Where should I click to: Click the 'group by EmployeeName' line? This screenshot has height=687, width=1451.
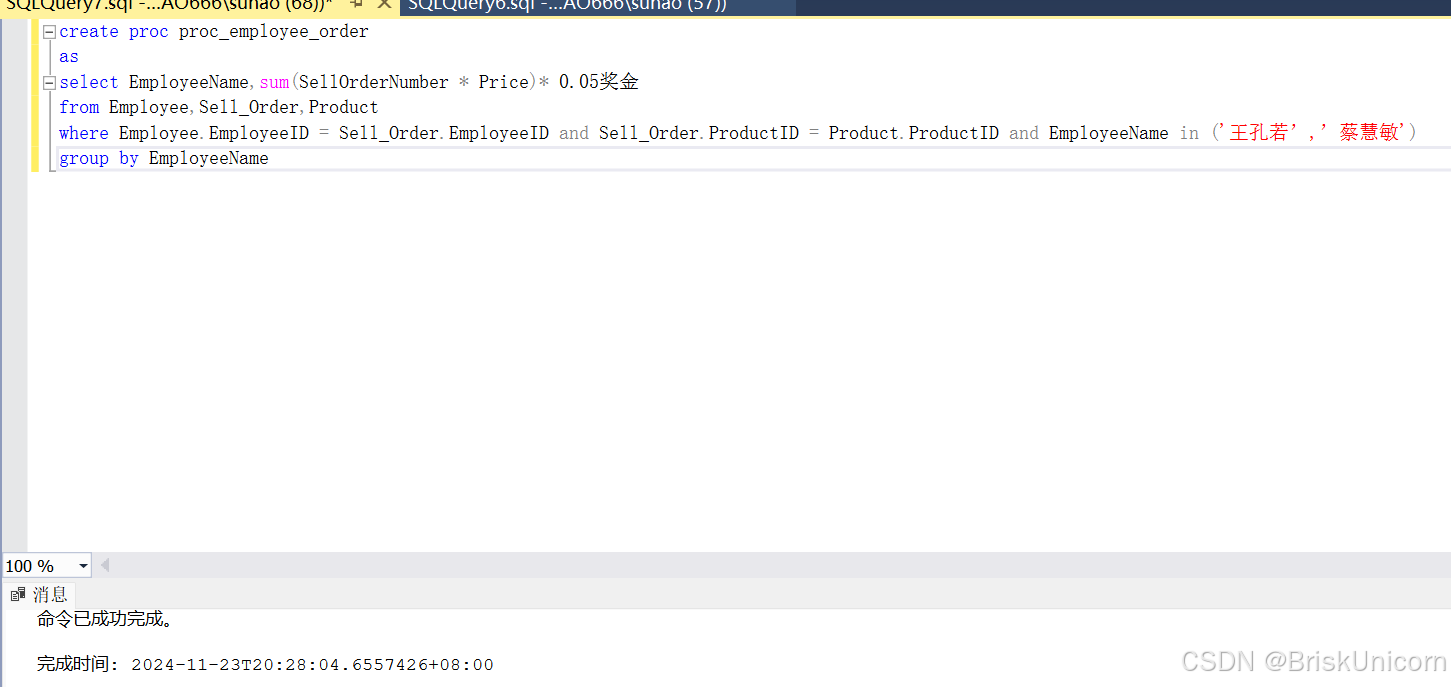point(164,159)
